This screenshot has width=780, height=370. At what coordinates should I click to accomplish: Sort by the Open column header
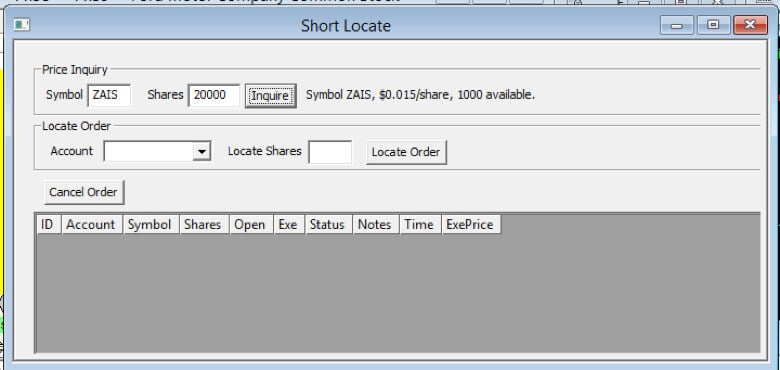coord(251,225)
